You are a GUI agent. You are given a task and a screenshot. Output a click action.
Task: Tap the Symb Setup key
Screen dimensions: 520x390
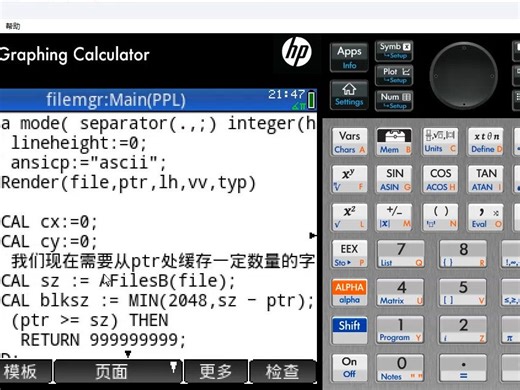click(x=394, y=51)
